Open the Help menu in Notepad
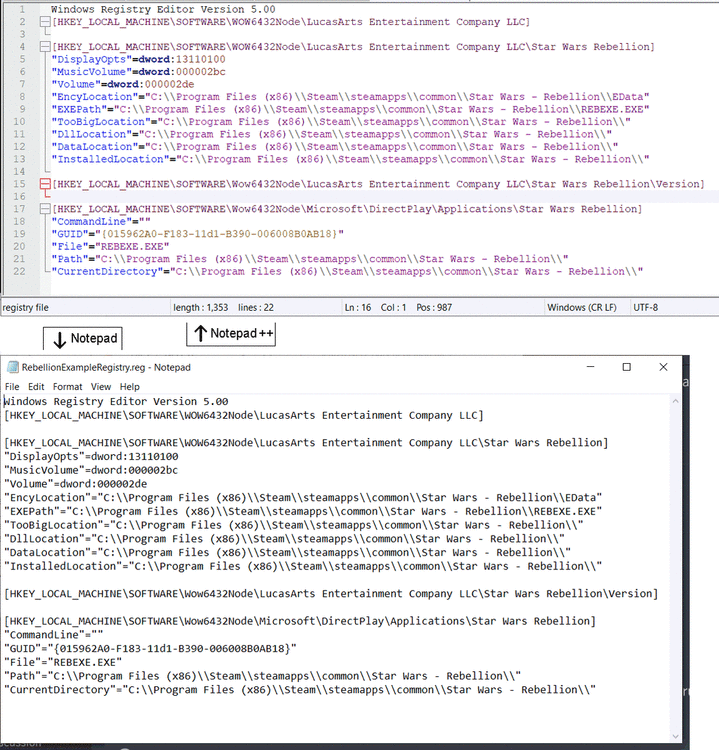 coord(130,387)
